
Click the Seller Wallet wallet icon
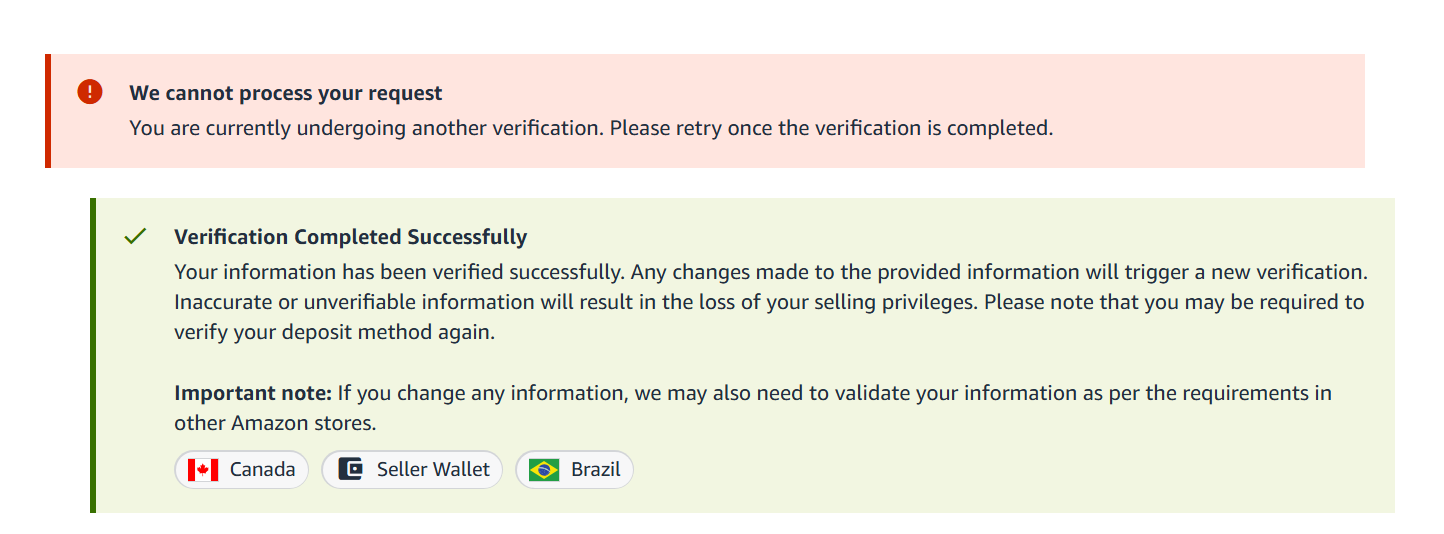(x=350, y=469)
